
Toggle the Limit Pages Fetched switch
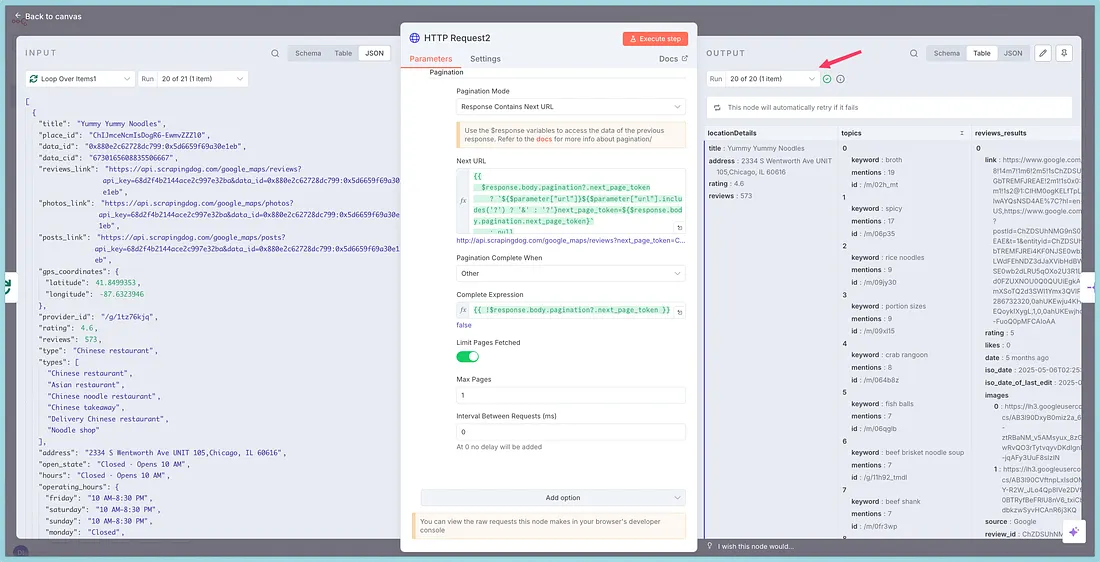[468, 356]
